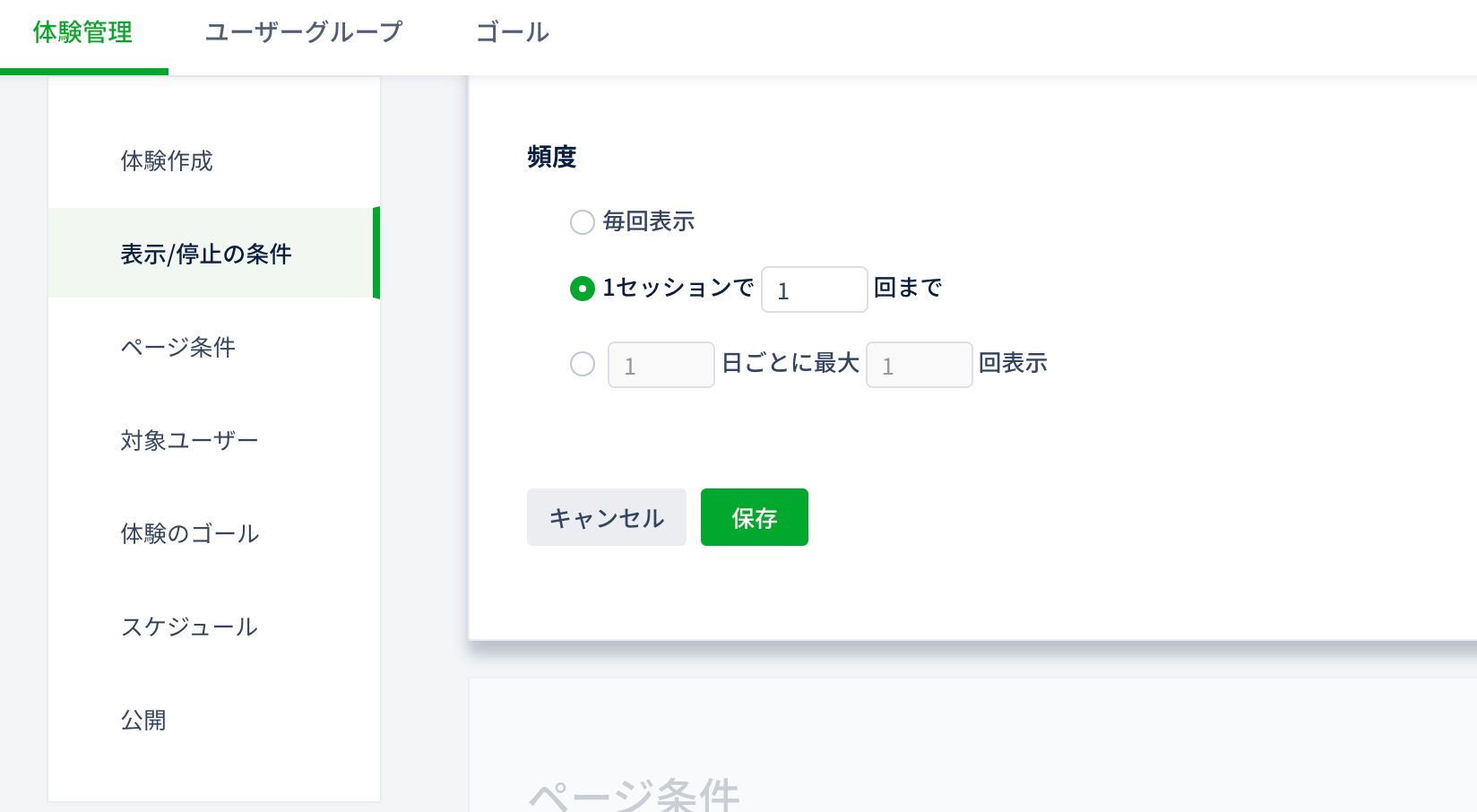Image resolution: width=1477 pixels, height=812 pixels.
Task: Open the ユーザーグループ tab
Action: [x=304, y=33]
